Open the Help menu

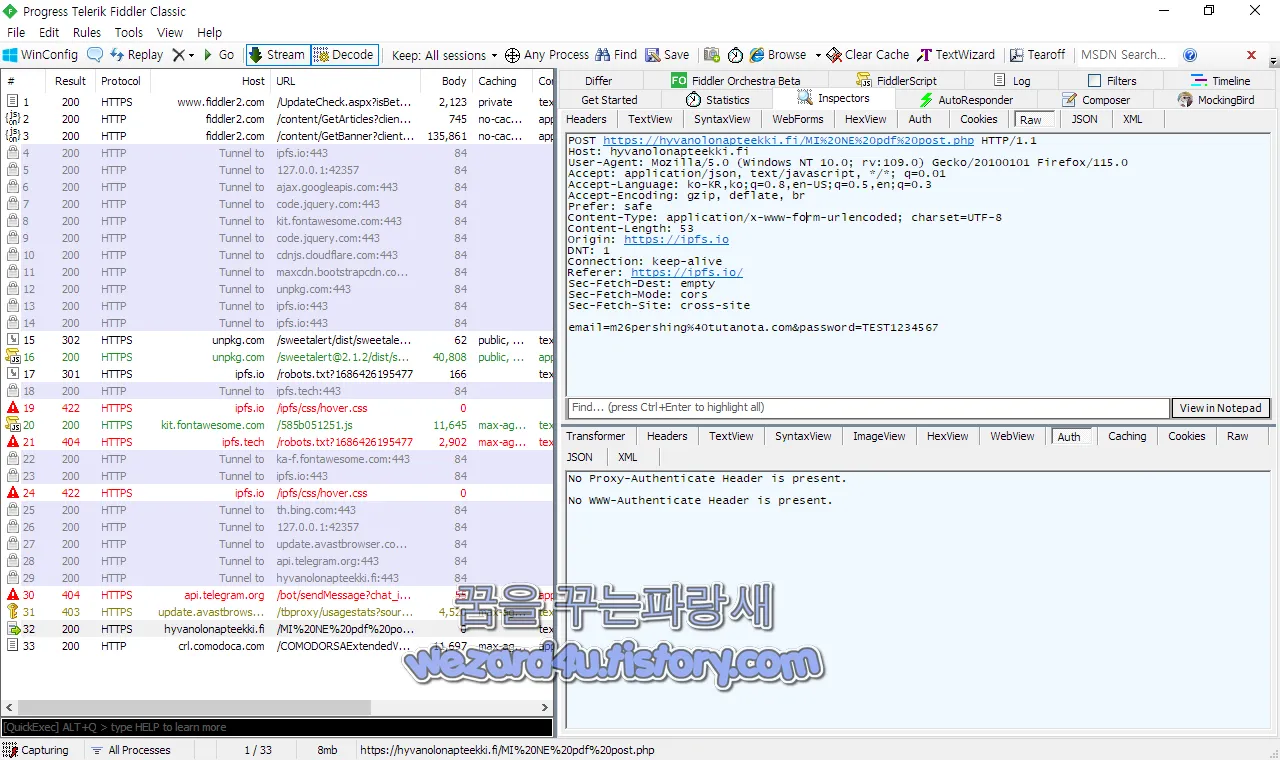(x=210, y=33)
